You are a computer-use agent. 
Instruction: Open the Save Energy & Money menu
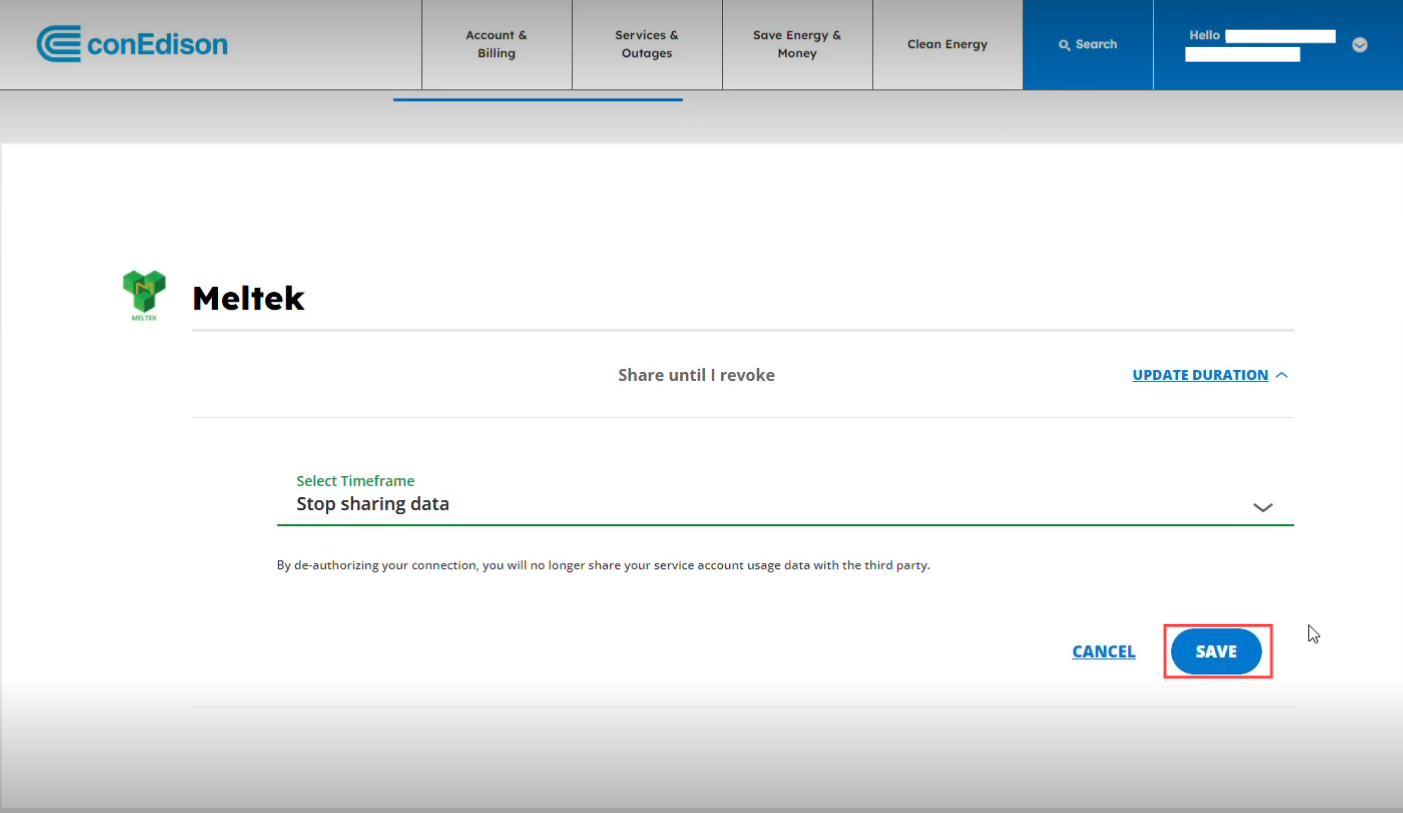[797, 44]
